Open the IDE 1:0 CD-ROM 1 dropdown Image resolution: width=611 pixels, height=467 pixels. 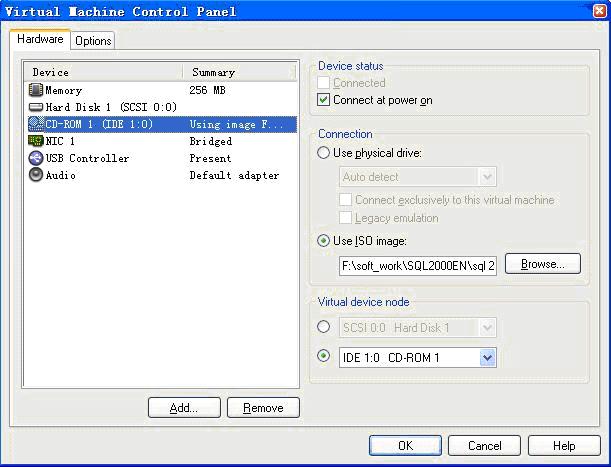(487, 357)
